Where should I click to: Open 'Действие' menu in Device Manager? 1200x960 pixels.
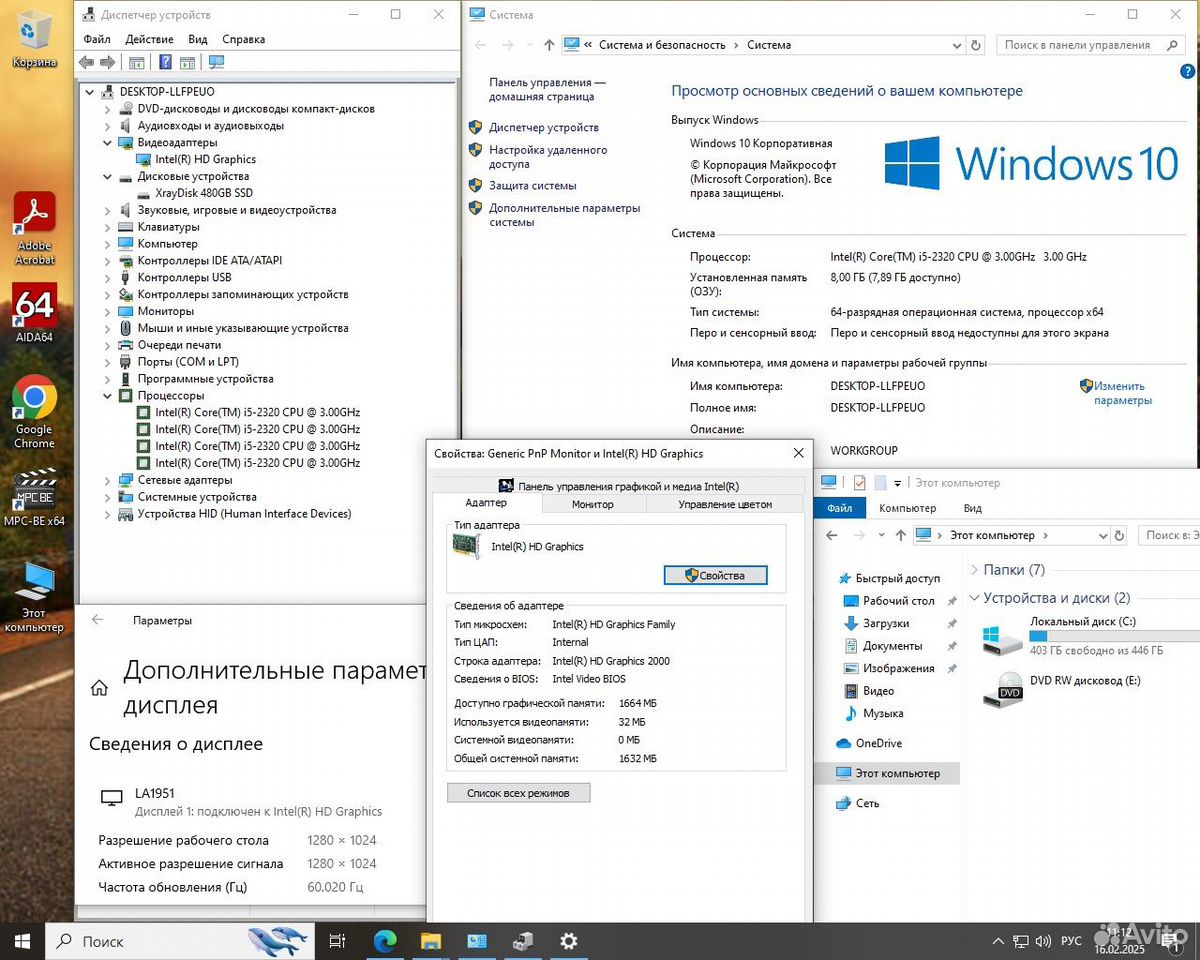click(x=150, y=39)
